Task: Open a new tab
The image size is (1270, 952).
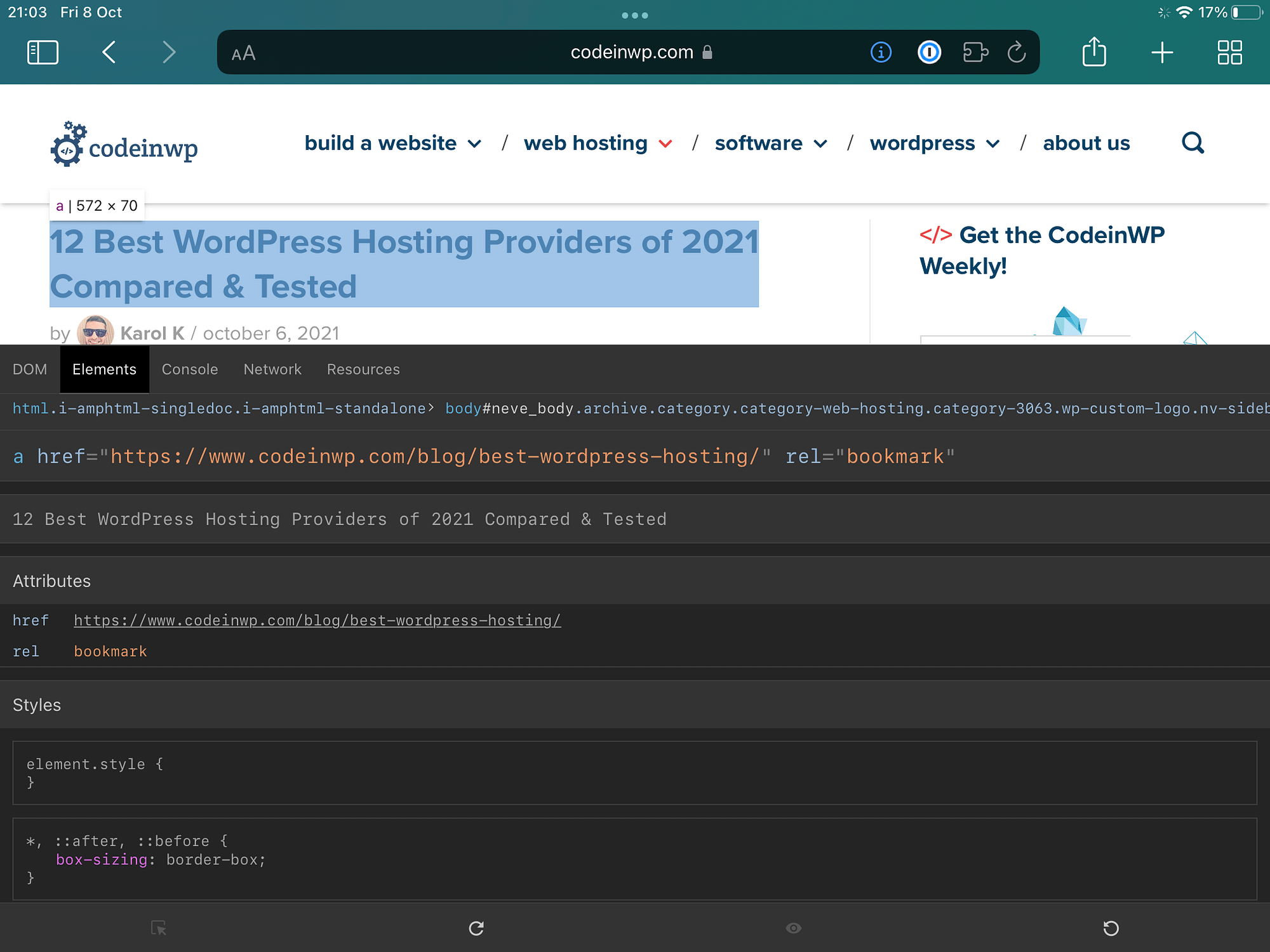Action: [x=1162, y=52]
